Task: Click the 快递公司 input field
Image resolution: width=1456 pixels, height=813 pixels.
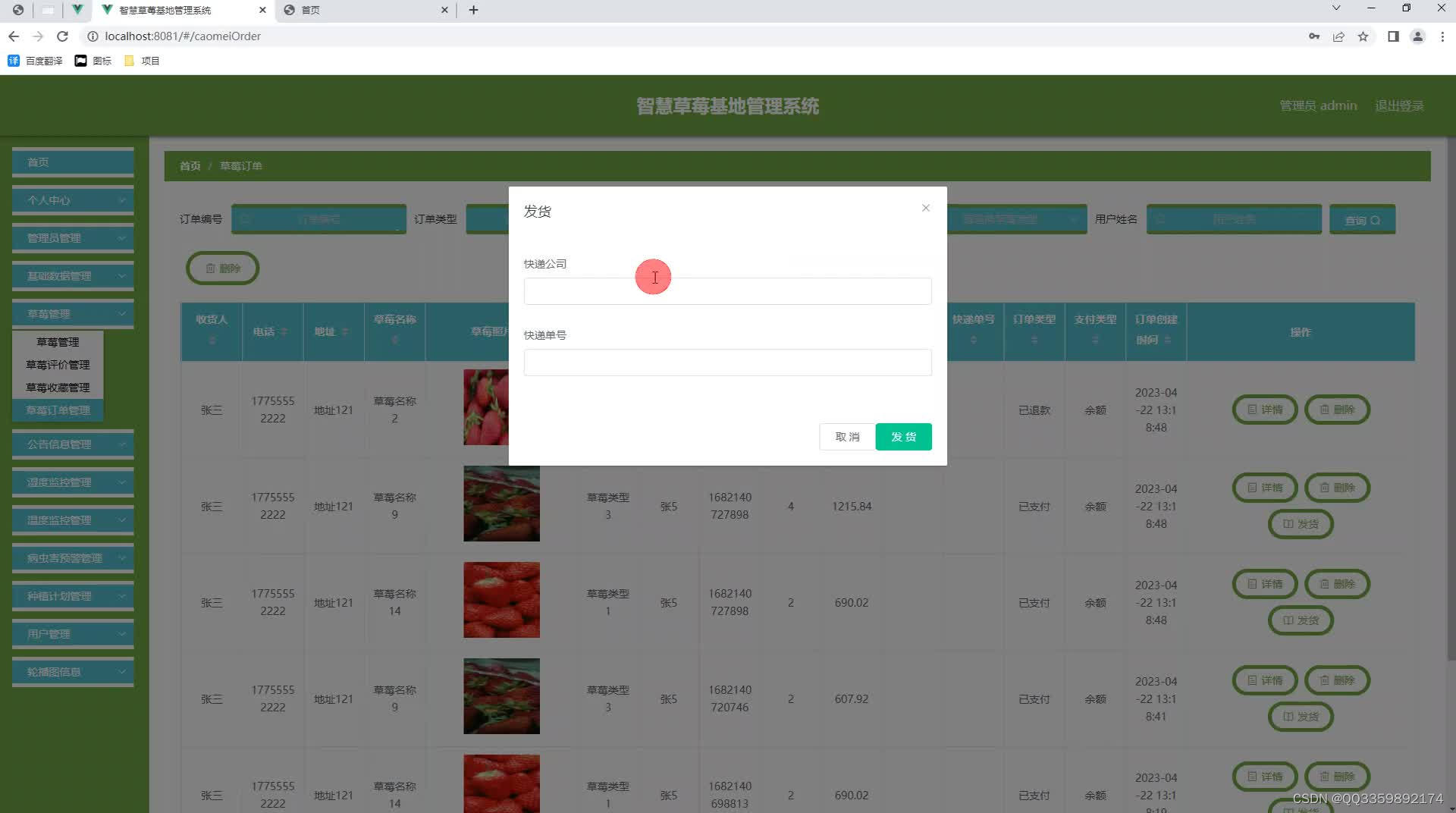Action: click(x=727, y=291)
